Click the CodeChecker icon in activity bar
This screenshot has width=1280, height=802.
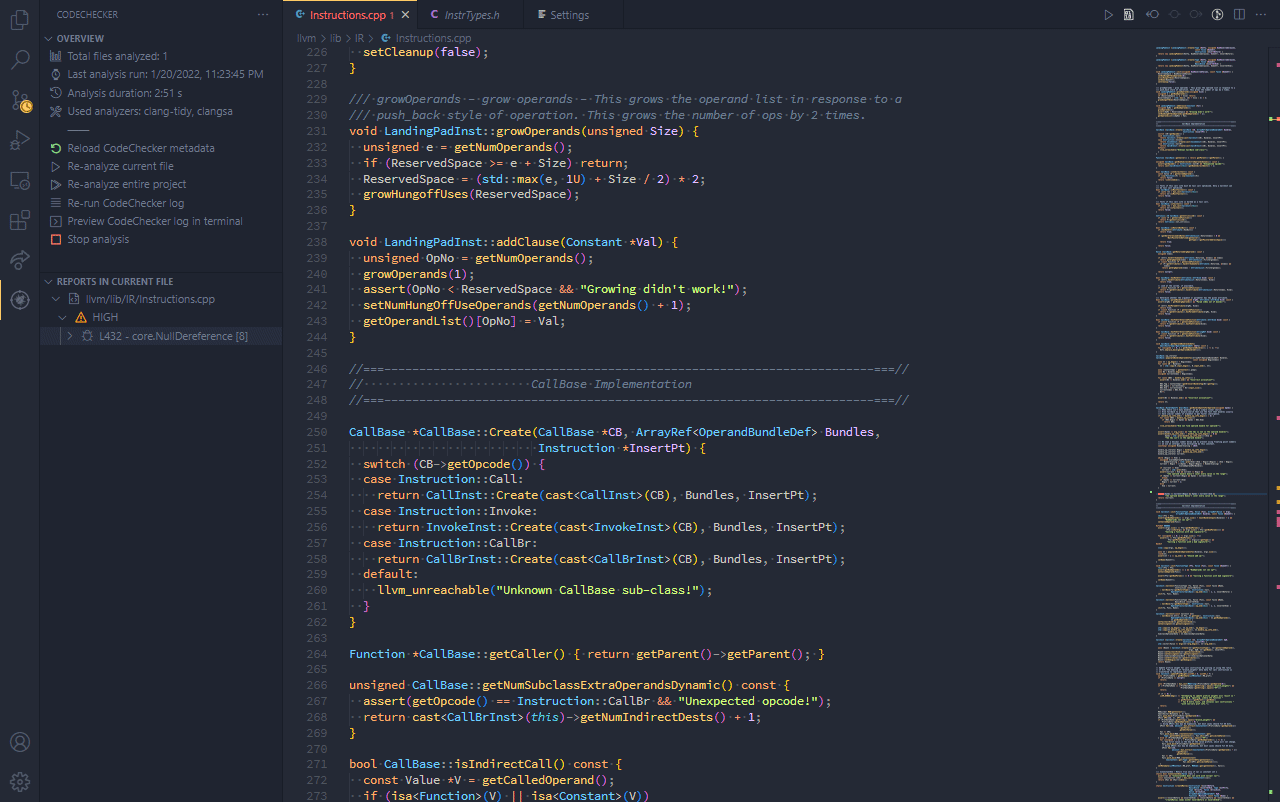(19, 299)
